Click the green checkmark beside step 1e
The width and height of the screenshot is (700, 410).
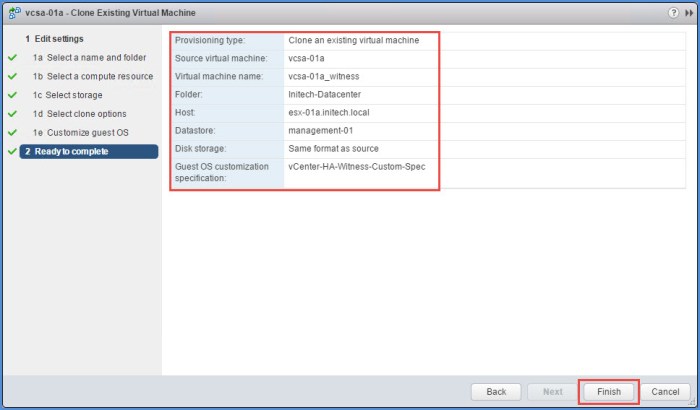[x=12, y=133]
